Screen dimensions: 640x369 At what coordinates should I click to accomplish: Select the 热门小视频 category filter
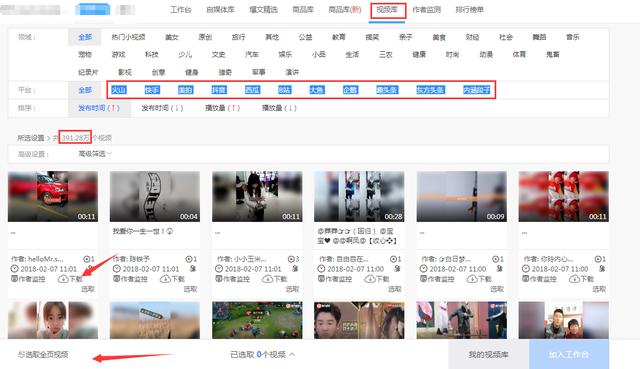(x=129, y=37)
